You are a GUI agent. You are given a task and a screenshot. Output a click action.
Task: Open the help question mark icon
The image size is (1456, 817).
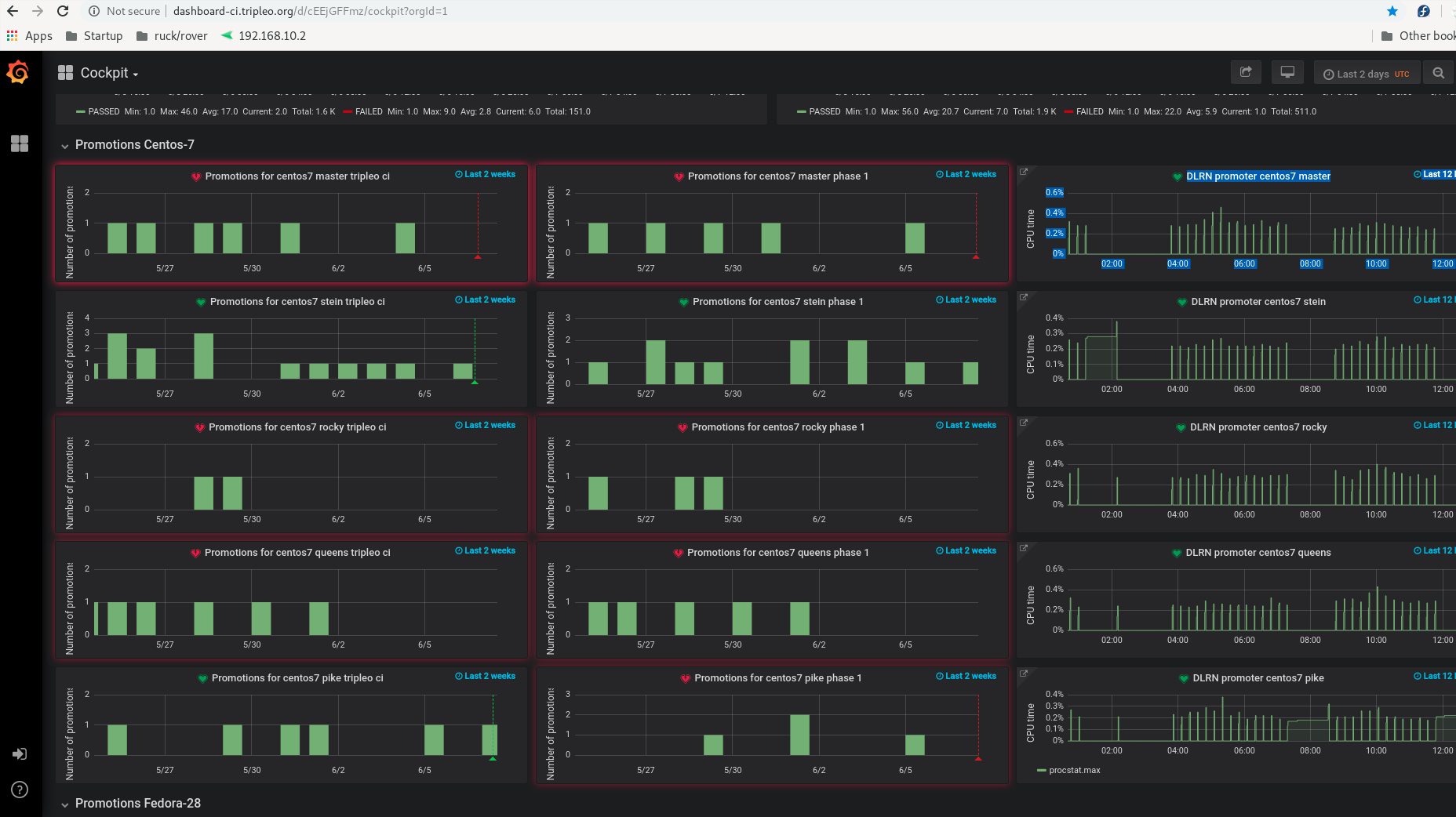point(20,790)
